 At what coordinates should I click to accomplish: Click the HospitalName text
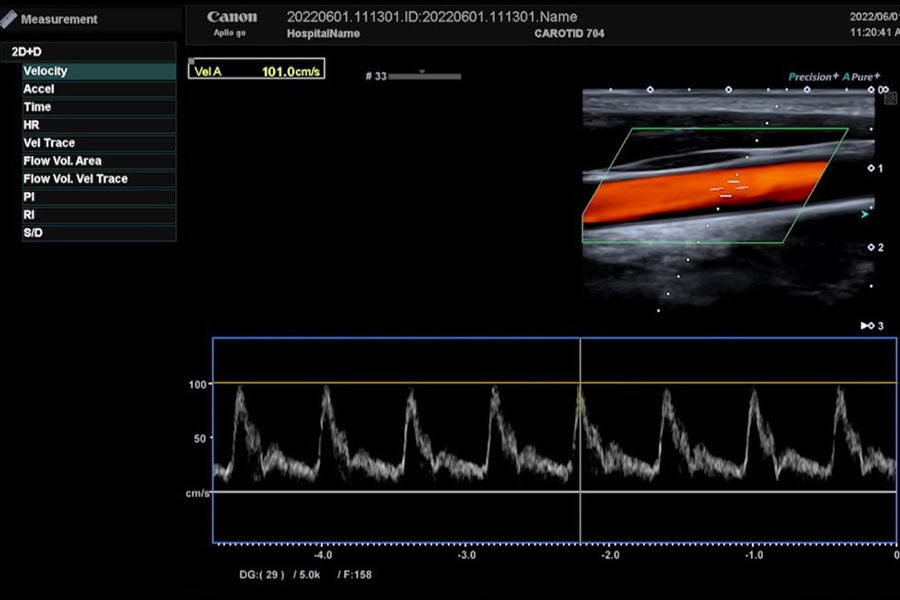tap(323, 34)
